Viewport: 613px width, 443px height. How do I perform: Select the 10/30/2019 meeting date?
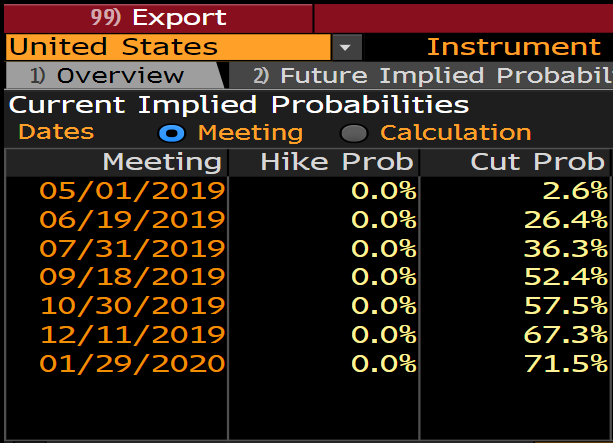pos(132,306)
